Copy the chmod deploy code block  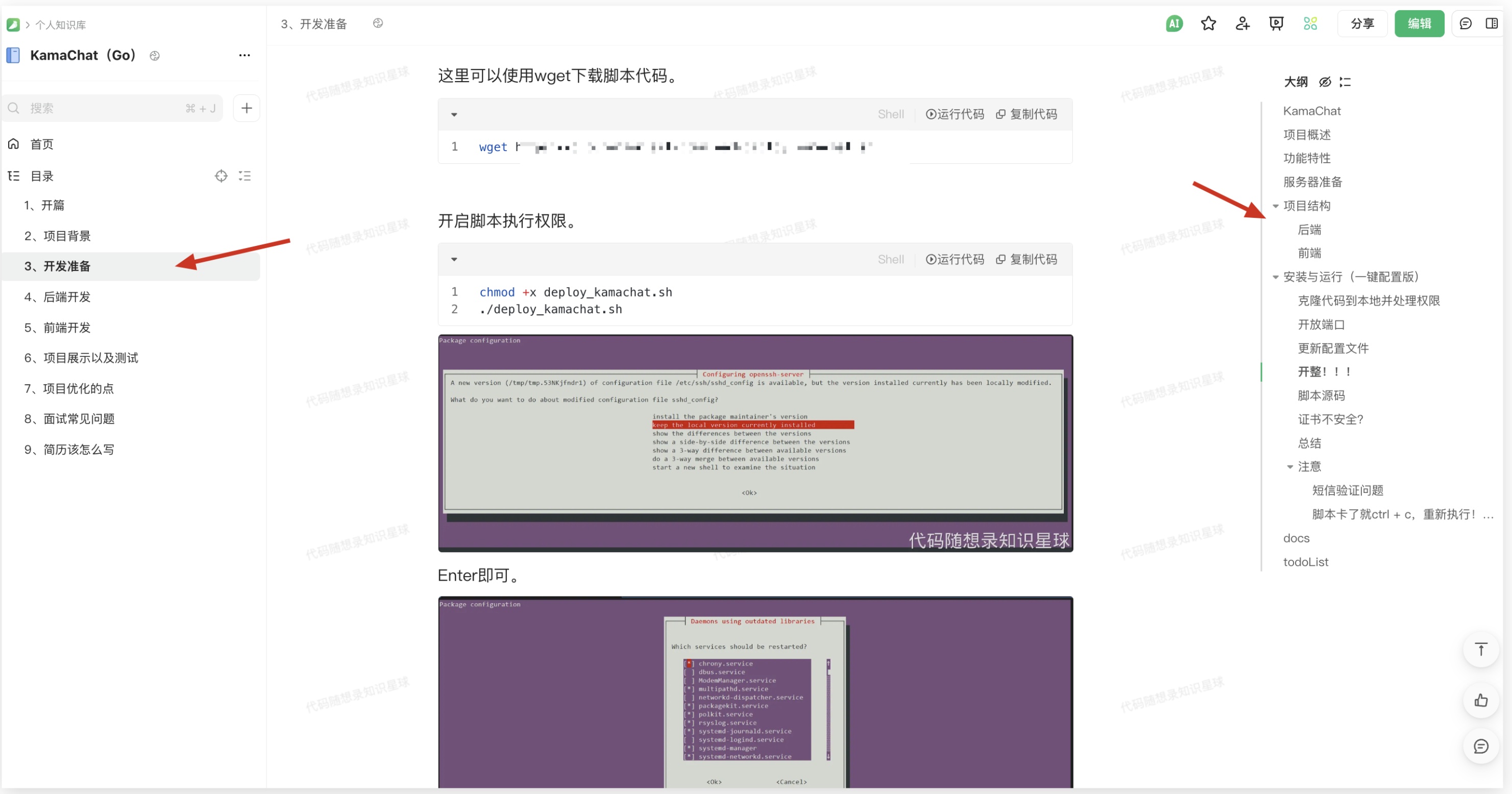coord(1027,259)
